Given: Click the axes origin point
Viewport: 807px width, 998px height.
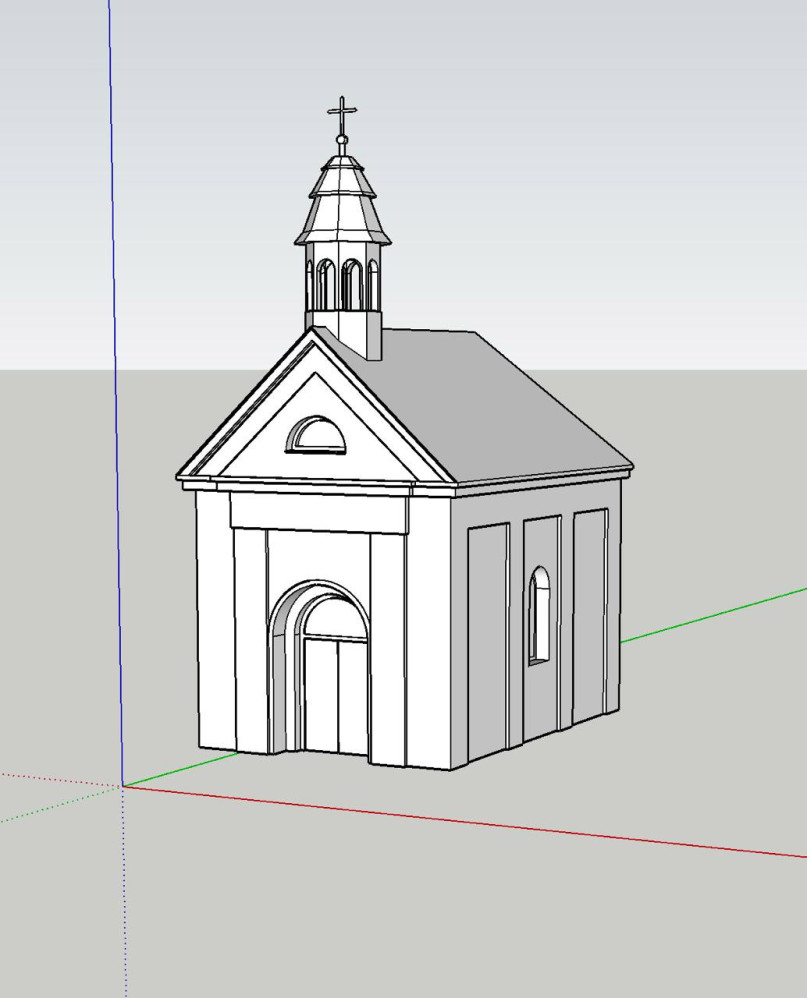Looking at the screenshot, I should [123, 786].
